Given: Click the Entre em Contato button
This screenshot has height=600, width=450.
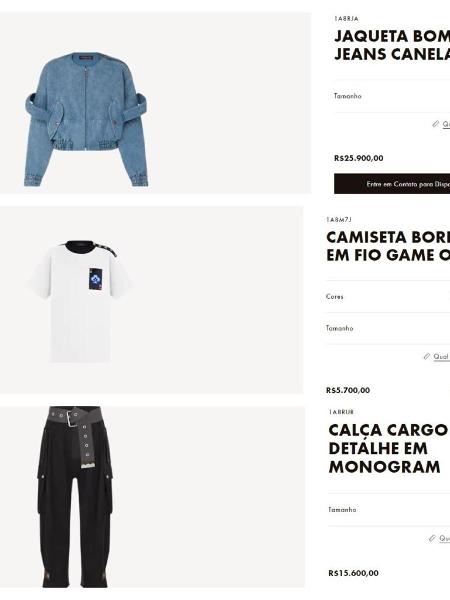Looking at the screenshot, I should (x=392, y=184).
